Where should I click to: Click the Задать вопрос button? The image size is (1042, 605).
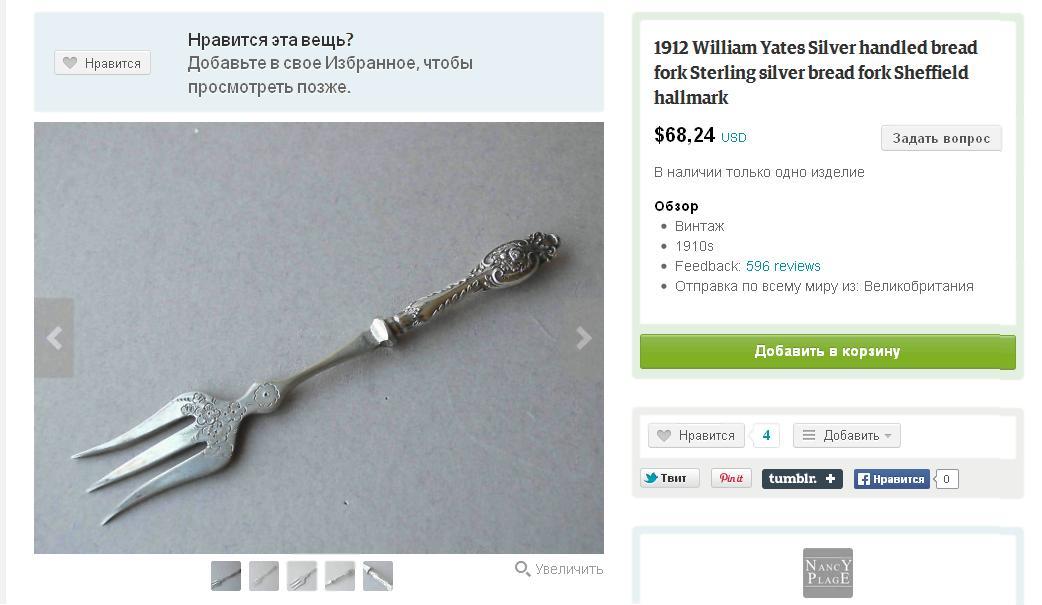[x=941, y=138]
